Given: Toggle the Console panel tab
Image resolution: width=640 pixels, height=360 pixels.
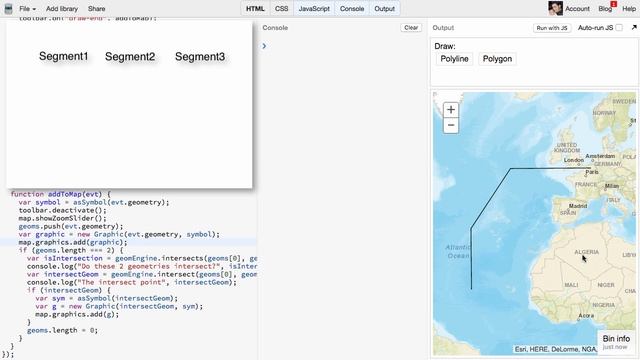Looking at the screenshot, I should coord(352,9).
